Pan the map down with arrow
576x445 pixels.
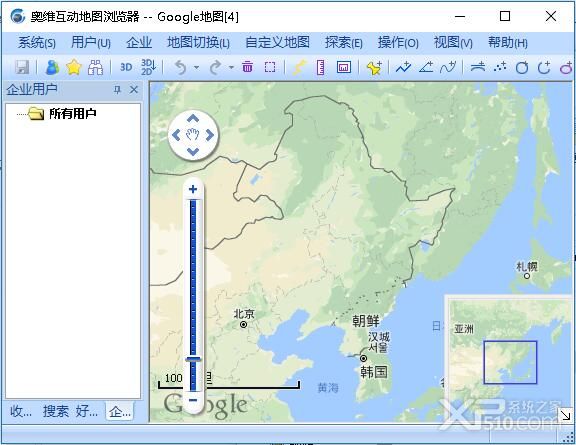[193, 151]
